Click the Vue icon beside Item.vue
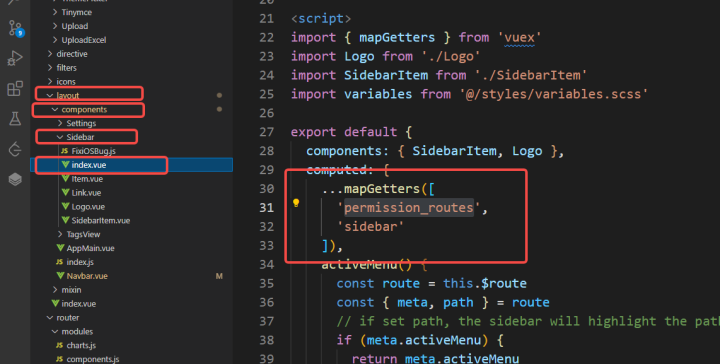 [x=65, y=179]
